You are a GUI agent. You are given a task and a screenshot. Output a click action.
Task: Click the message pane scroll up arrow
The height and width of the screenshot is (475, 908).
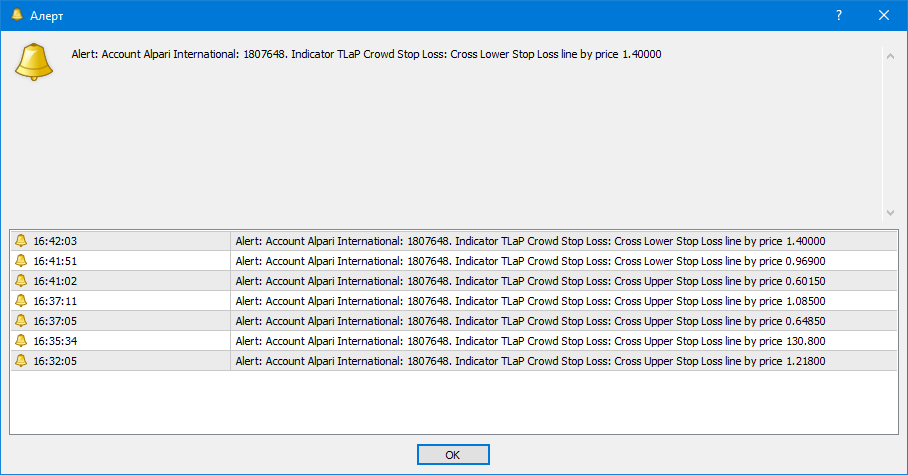coord(890,56)
